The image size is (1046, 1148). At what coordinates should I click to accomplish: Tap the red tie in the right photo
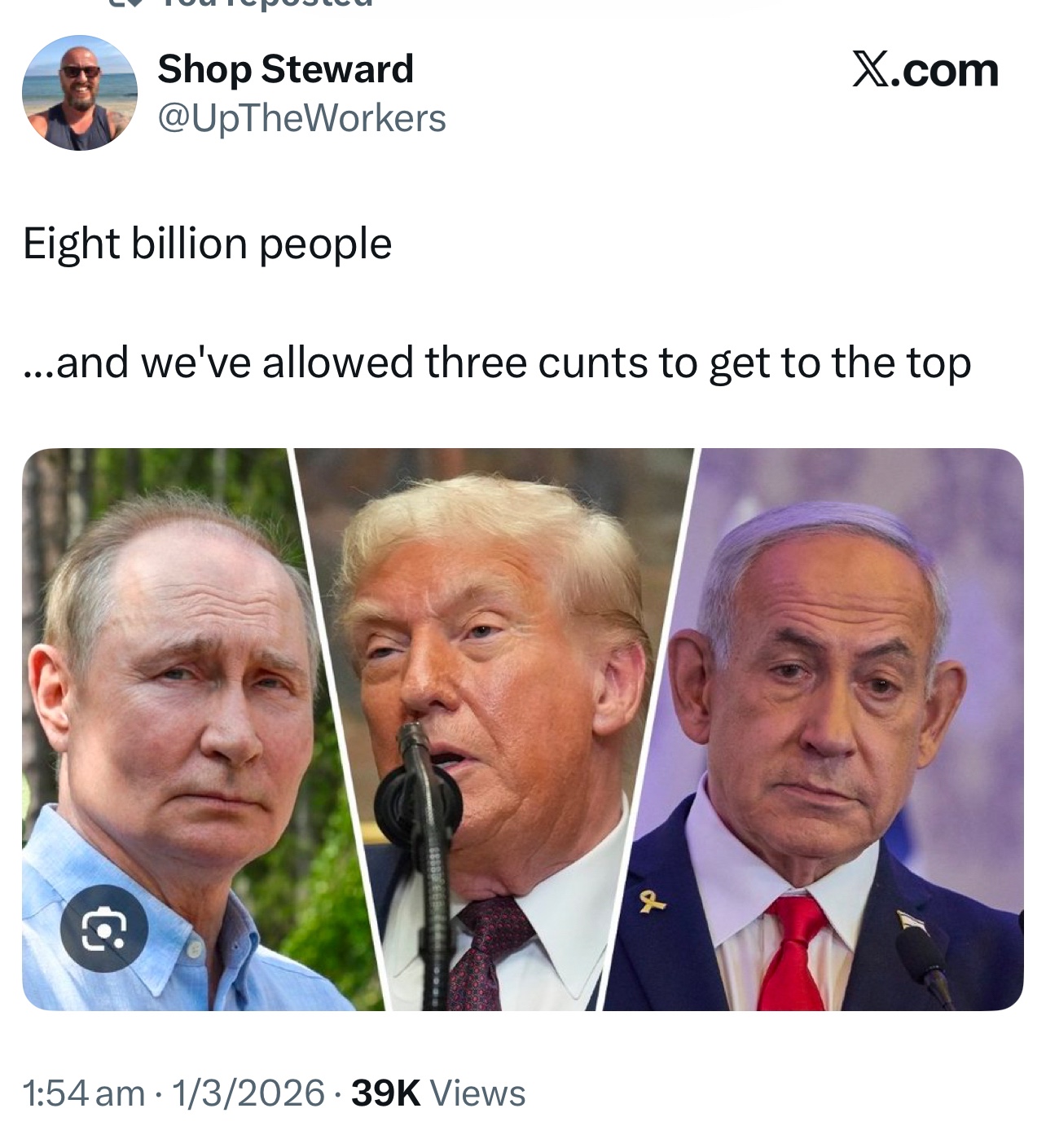click(x=796, y=952)
